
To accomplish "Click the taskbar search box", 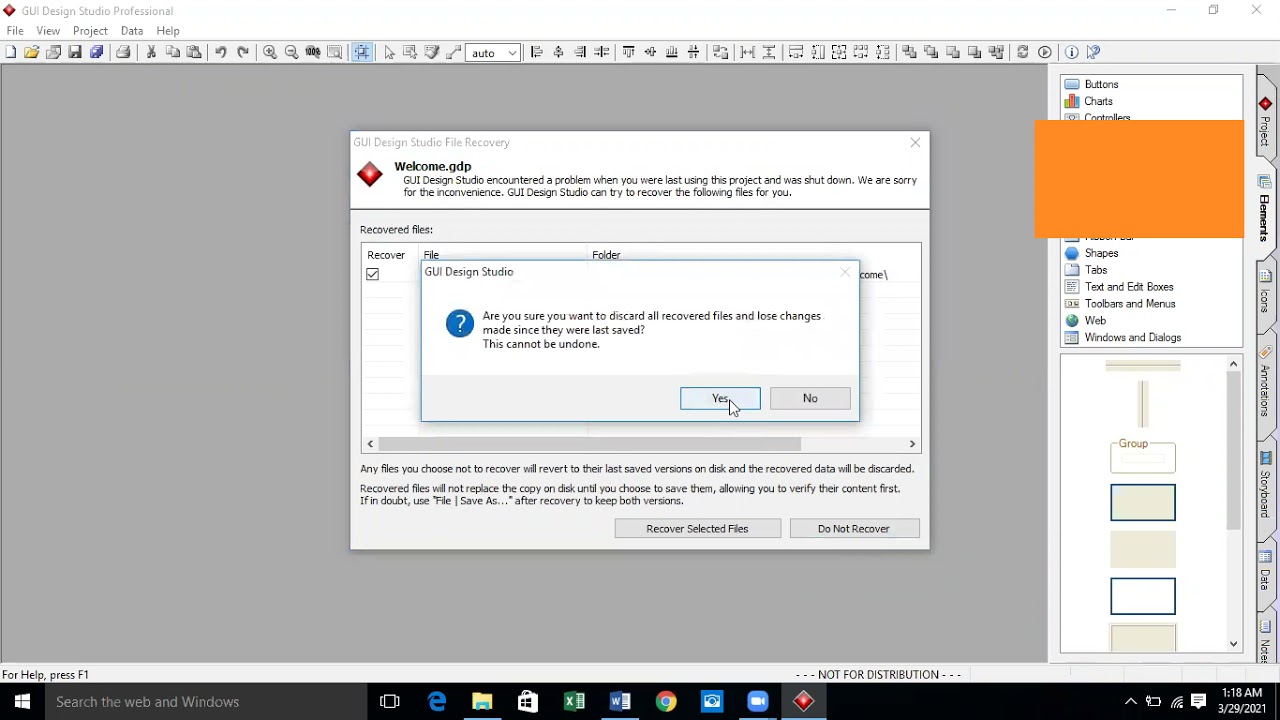I will [206, 702].
